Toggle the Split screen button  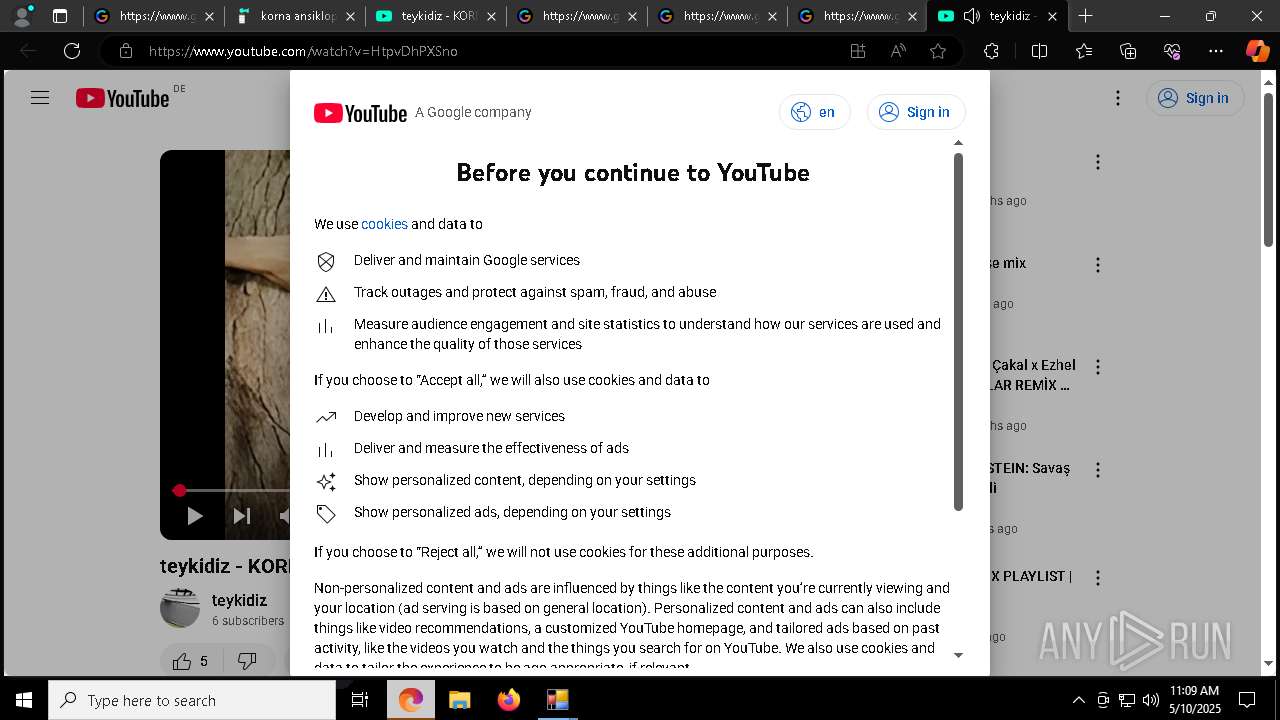[x=1039, y=51]
